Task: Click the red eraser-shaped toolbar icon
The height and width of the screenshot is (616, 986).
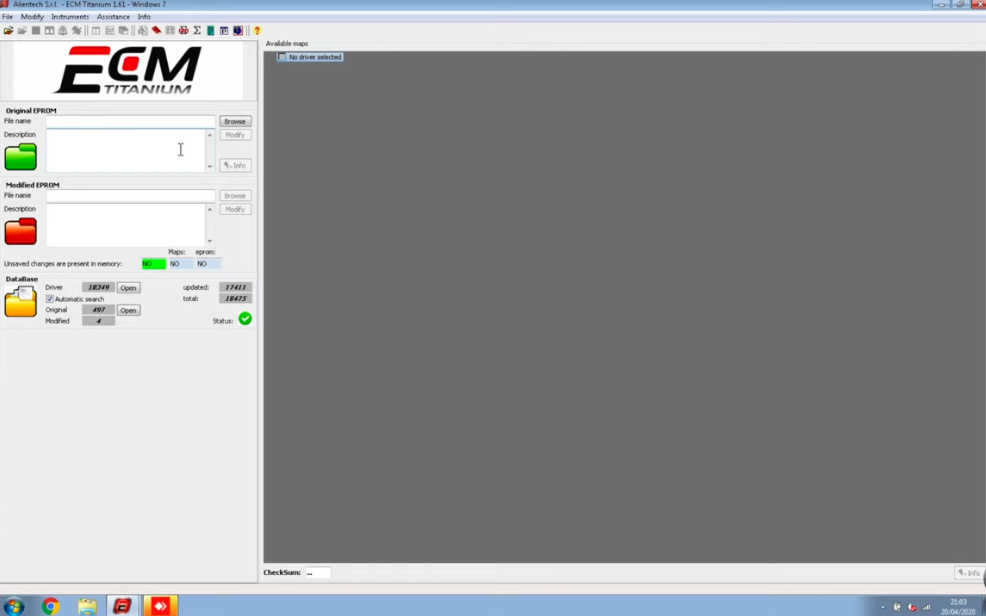Action: [157, 30]
